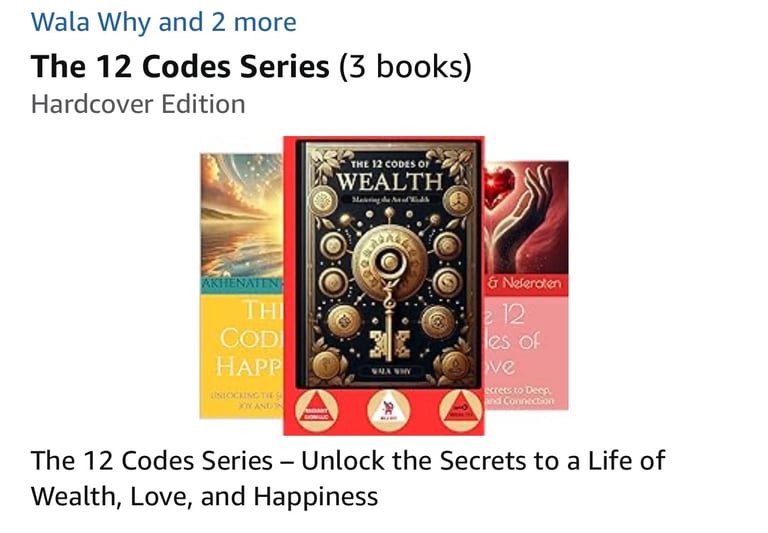Screen dimensions: 768x533
Task: Click the 'WEALTH' title on the black cover
Action: (x=390, y=182)
